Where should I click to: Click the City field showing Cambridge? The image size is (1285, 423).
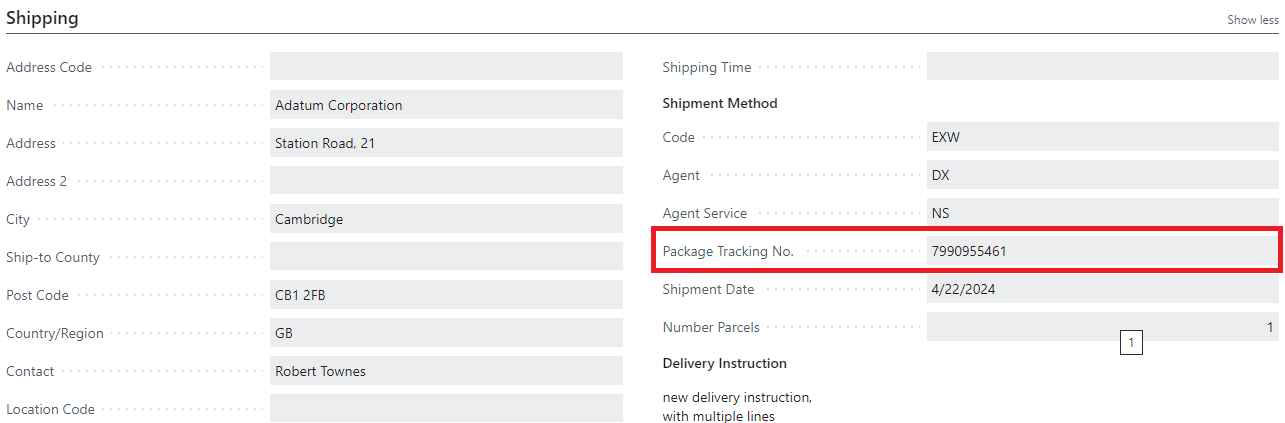pyautogui.click(x=446, y=219)
